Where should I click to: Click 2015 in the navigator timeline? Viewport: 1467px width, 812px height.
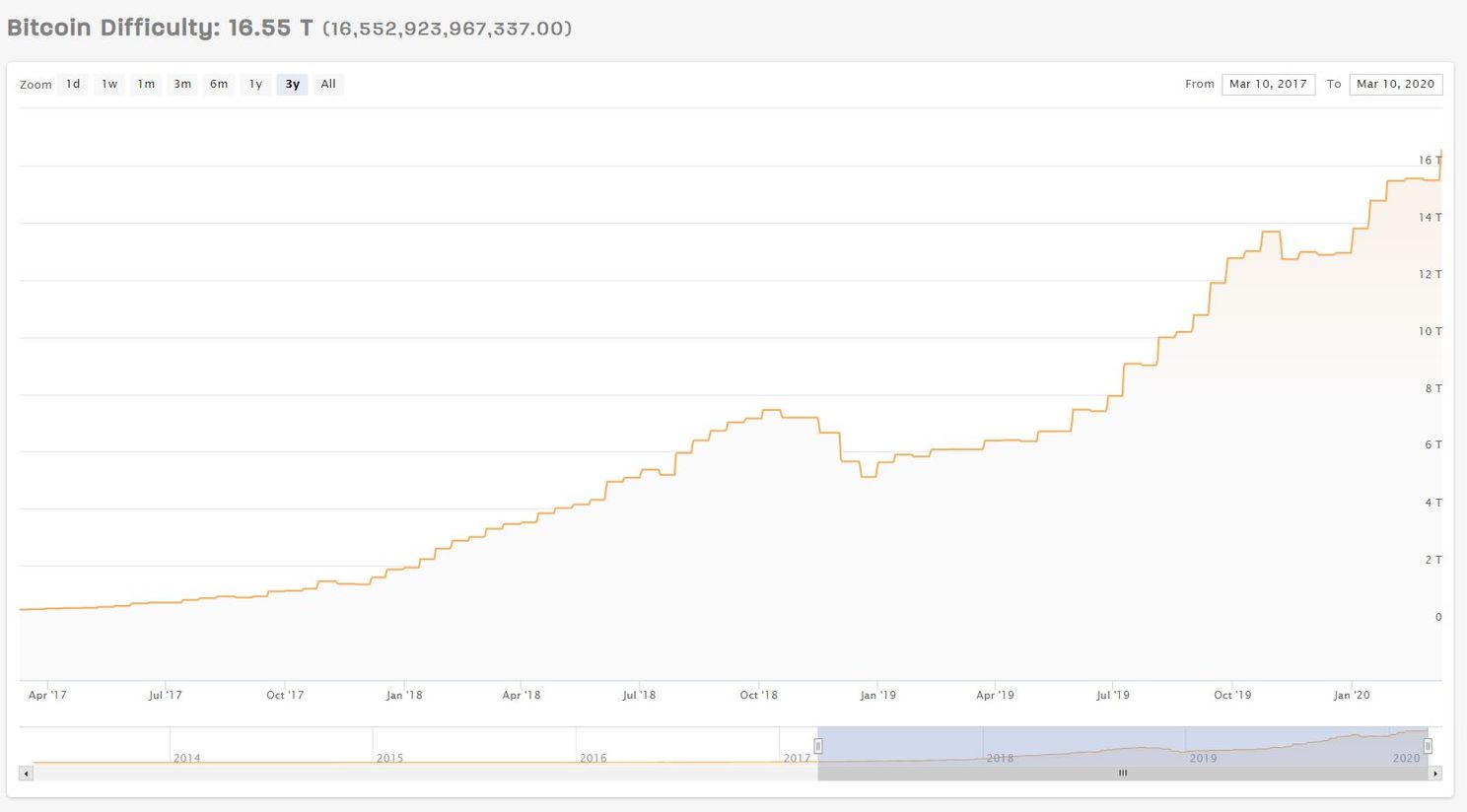pos(389,758)
